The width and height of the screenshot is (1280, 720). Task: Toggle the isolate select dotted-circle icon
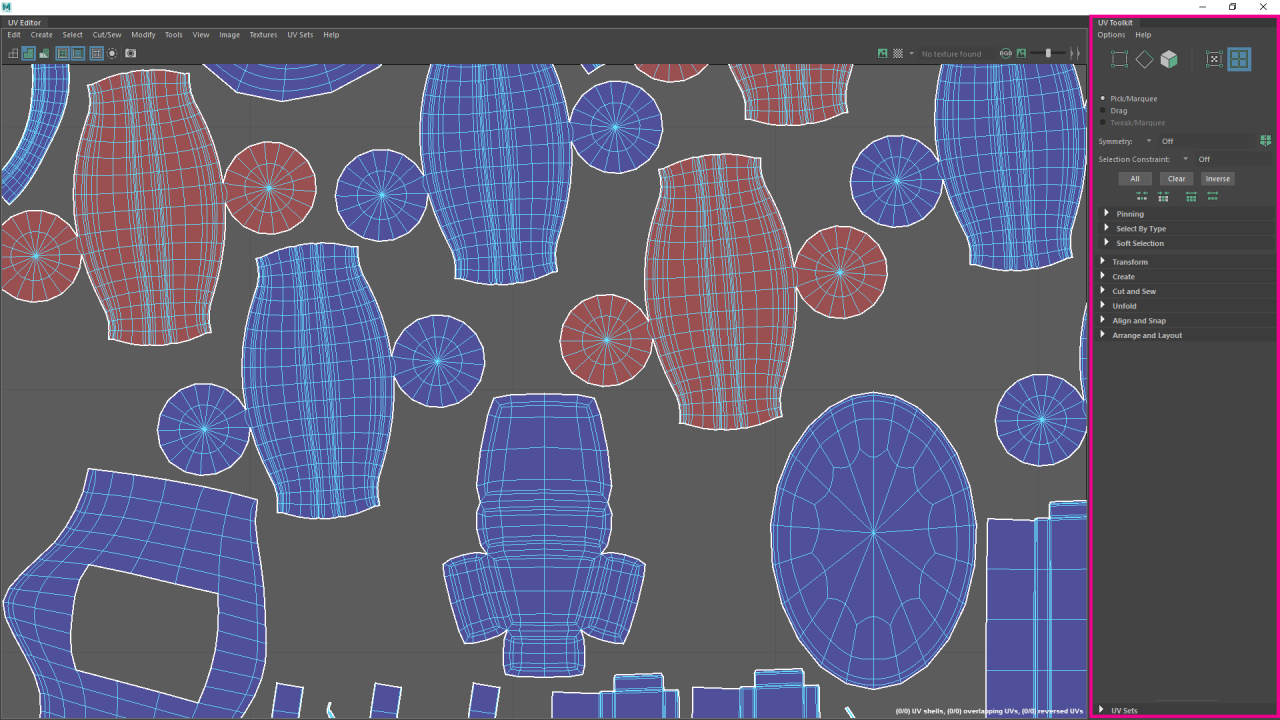[x=112, y=53]
